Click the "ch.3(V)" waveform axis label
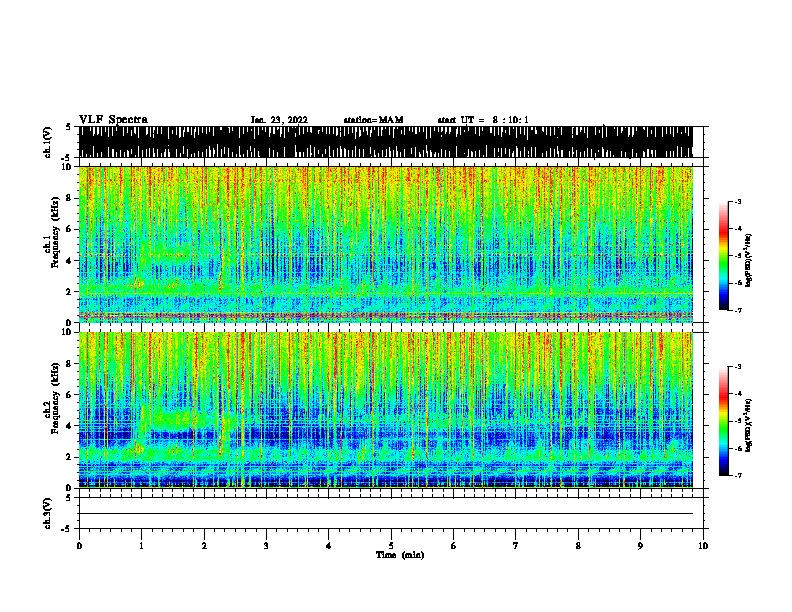The height and width of the screenshot is (612, 792). click(47, 513)
